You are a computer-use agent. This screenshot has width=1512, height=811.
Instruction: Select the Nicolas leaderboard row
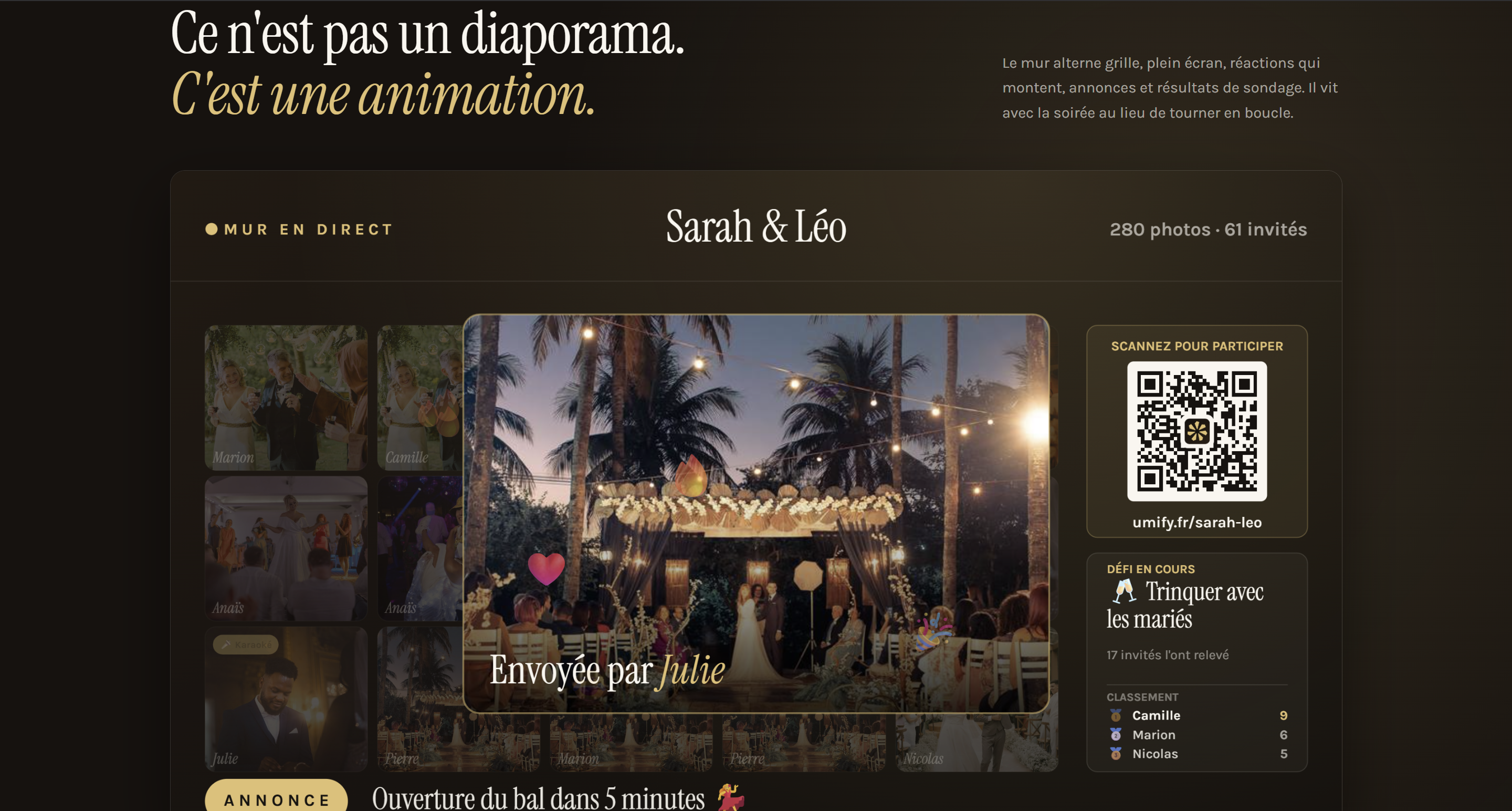pos(1198,753)
